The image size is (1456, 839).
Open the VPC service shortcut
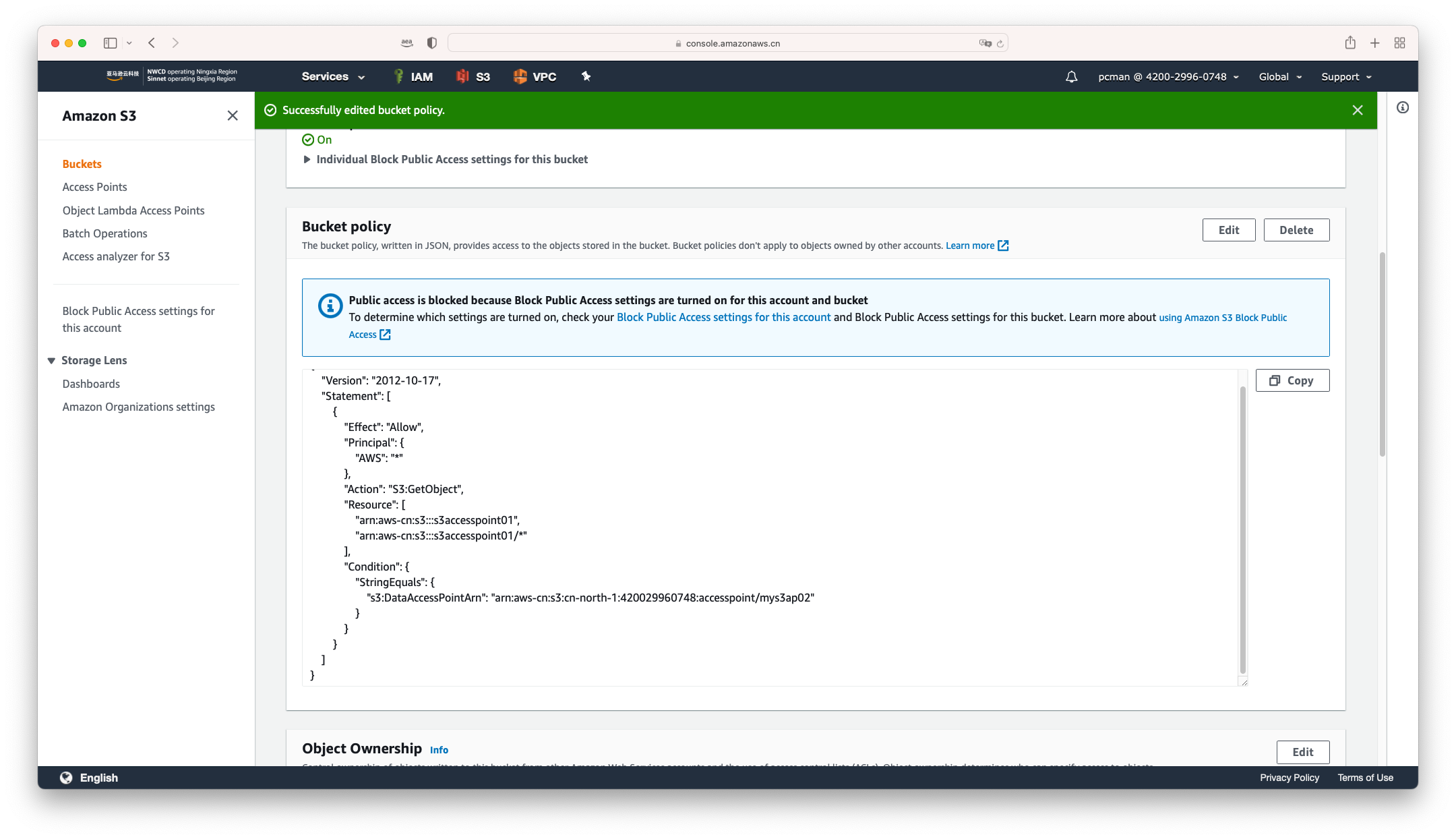535,77
